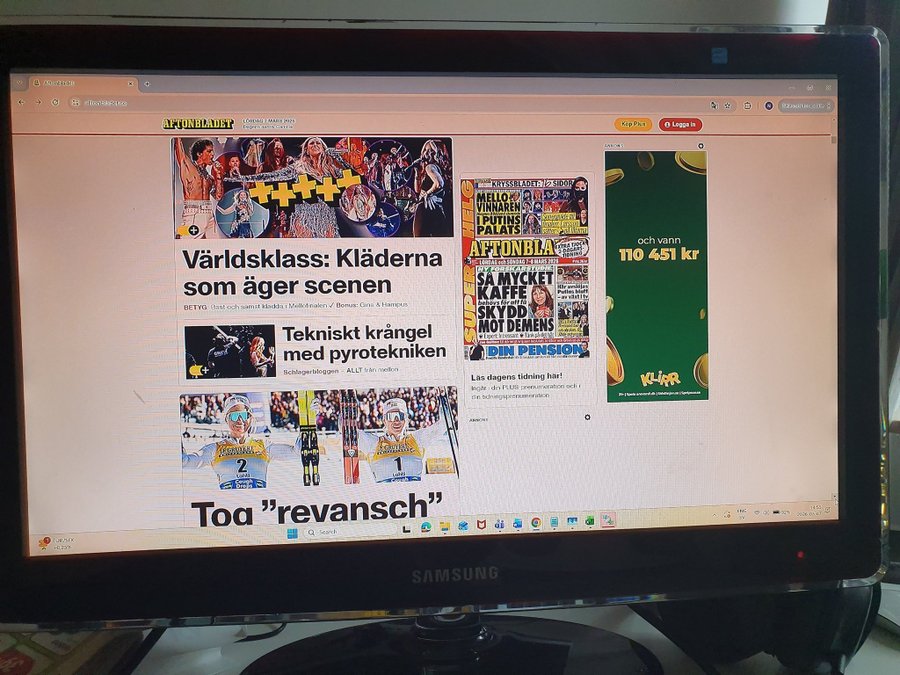Open McAfee from the taskbar
This screenshot has height=675, width=900.
tap(481, 524)
